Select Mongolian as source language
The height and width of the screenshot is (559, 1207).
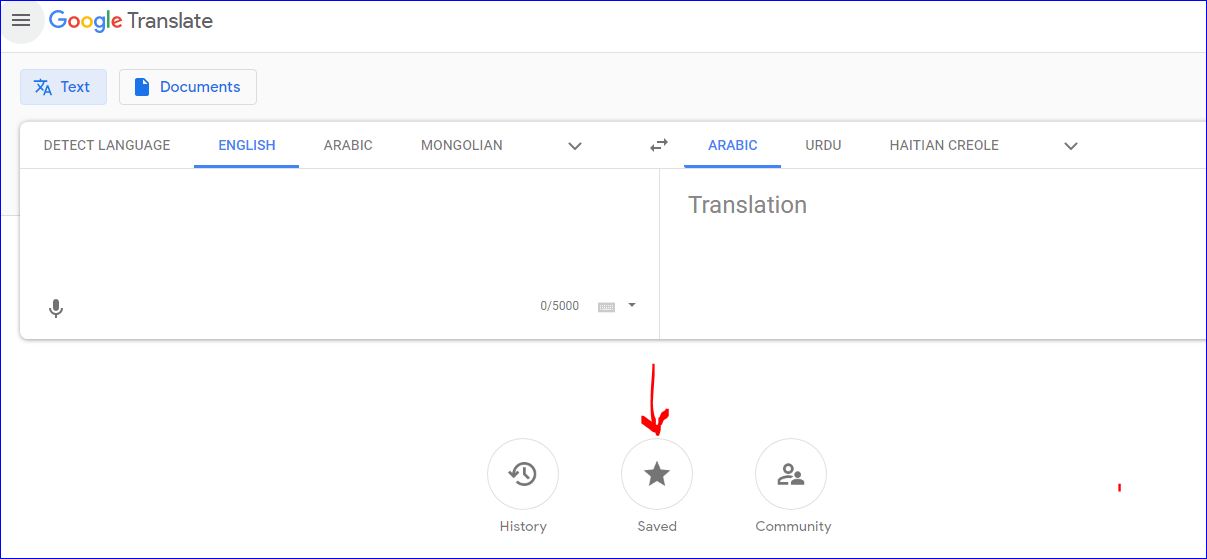[x=462, y=145]
